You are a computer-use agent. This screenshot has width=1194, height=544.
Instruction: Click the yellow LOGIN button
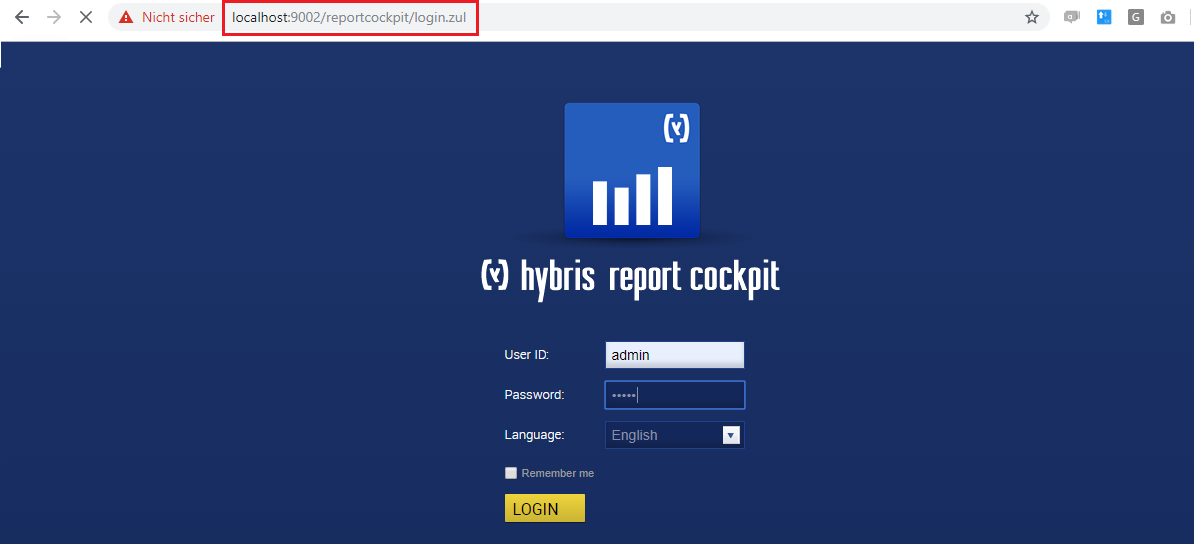point(544,509)
